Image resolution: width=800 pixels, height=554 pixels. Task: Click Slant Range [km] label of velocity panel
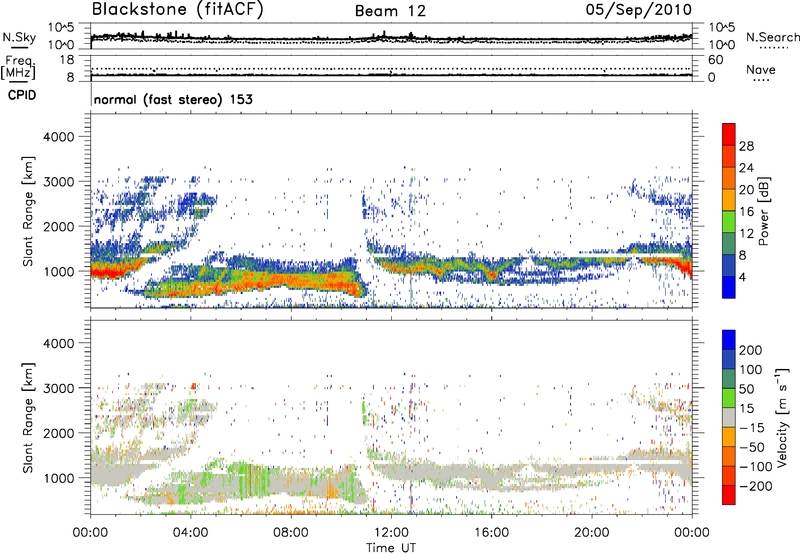click(29, 418)
